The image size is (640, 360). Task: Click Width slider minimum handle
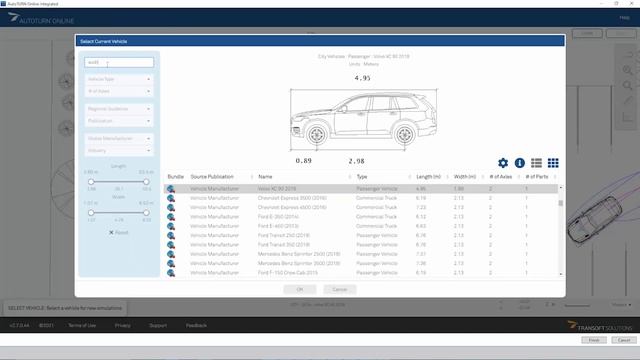[91, 213]
